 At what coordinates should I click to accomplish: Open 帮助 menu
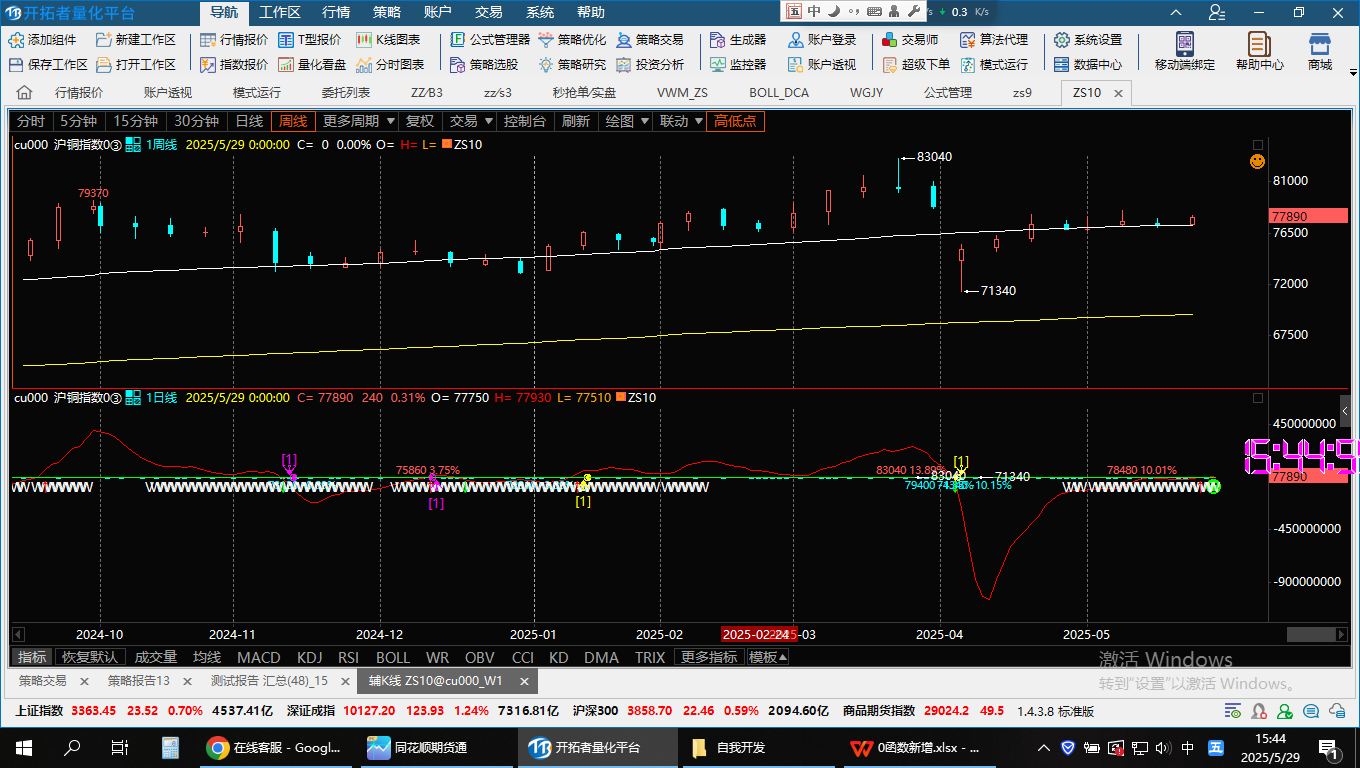tap(591, 12)
